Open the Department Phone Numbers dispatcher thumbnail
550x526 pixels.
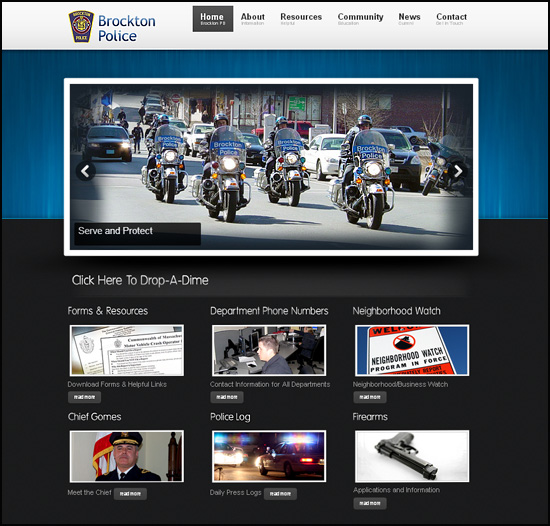tap(269, 350)
